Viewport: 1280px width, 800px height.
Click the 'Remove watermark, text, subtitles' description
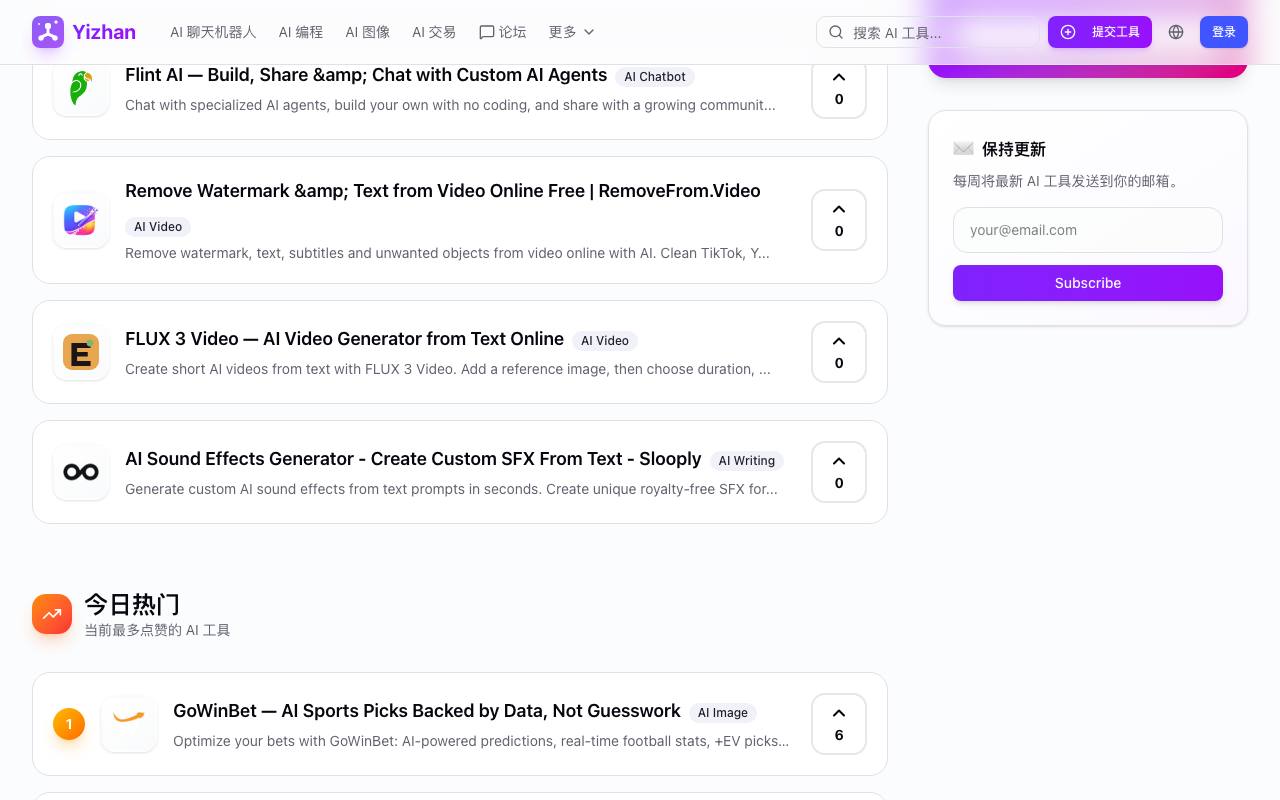pyautogui.click(x=447, y=253)
